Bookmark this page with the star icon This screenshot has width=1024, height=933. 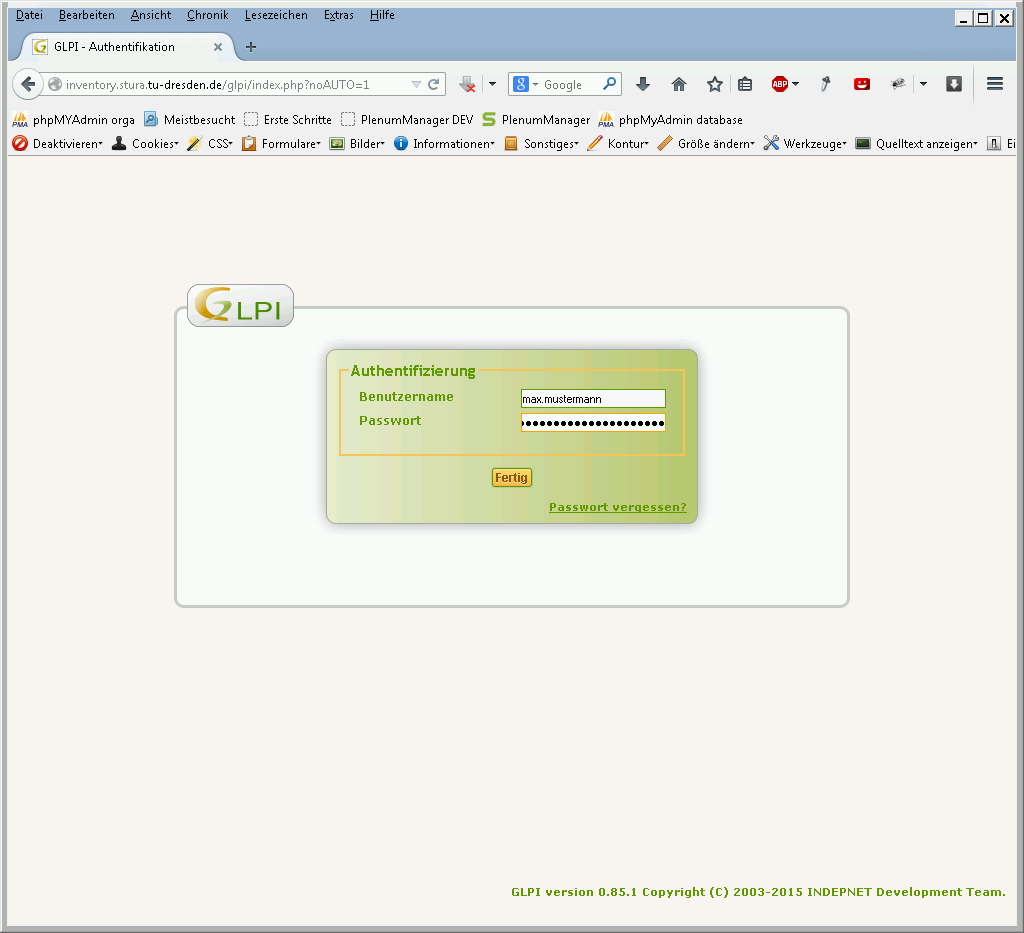(x=714, y=85)
